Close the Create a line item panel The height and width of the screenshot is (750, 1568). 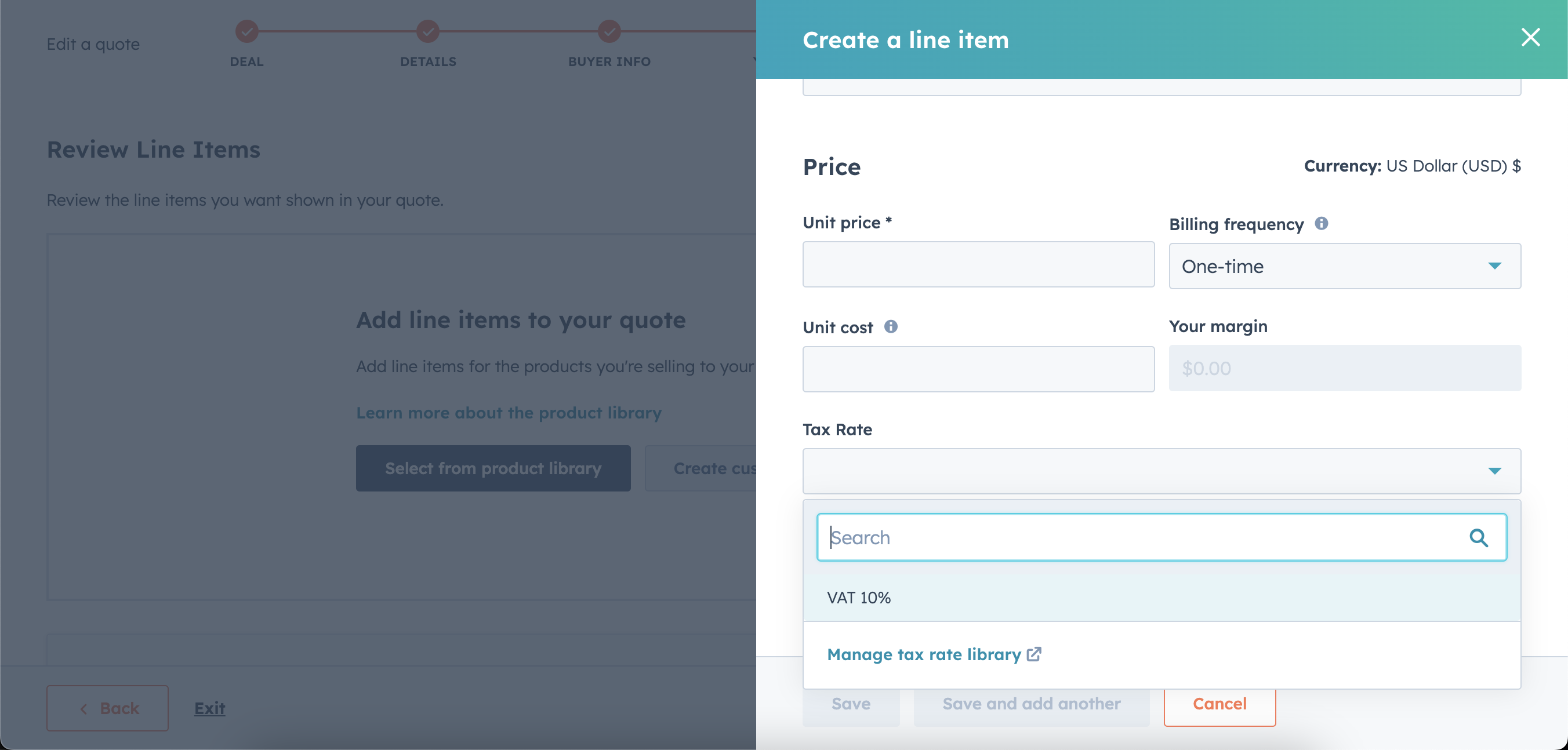[x=1530, y=38]
